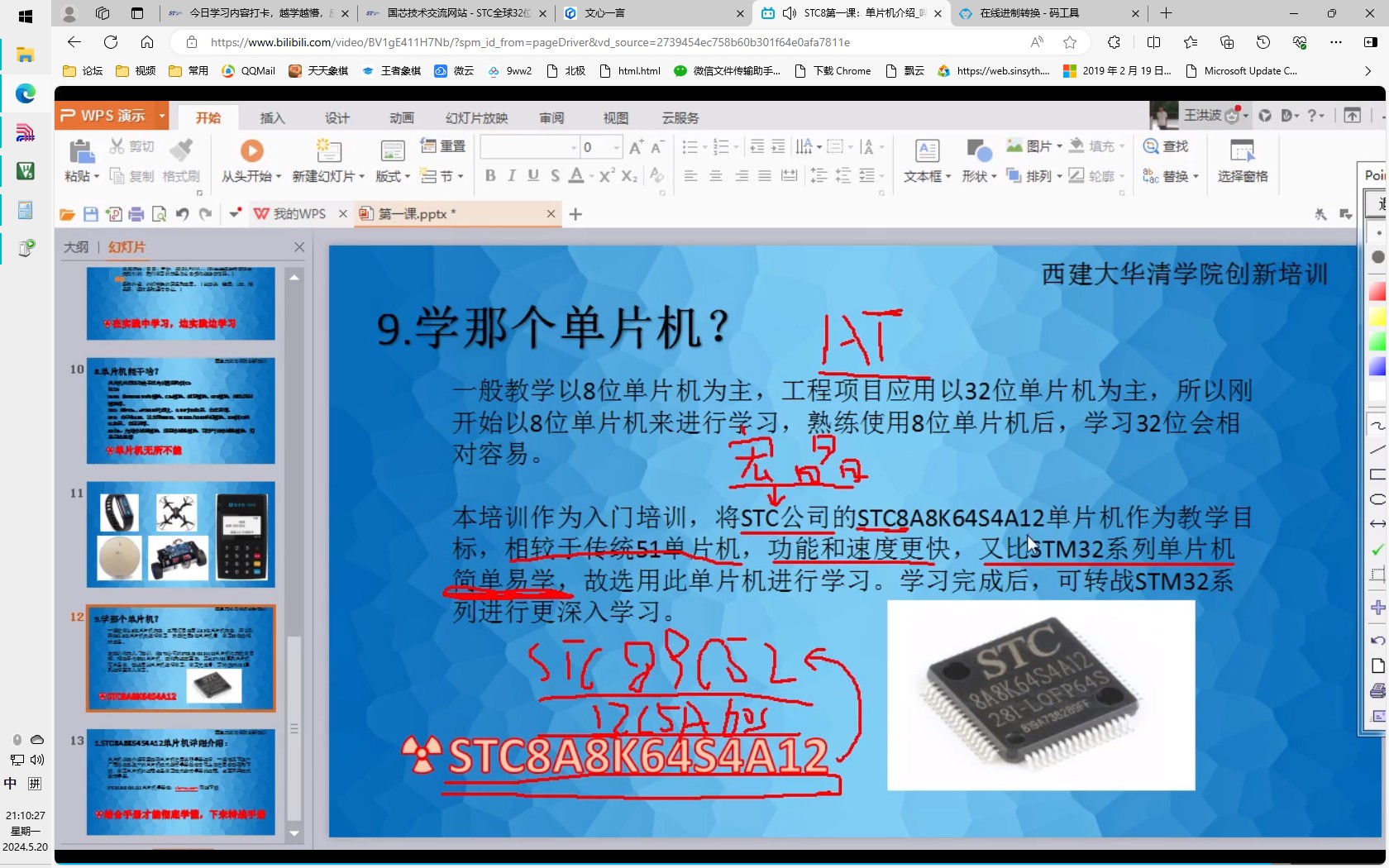Close the slide thumbnail panel
This screenshot has width=1389, height=868.
point(299,247)
